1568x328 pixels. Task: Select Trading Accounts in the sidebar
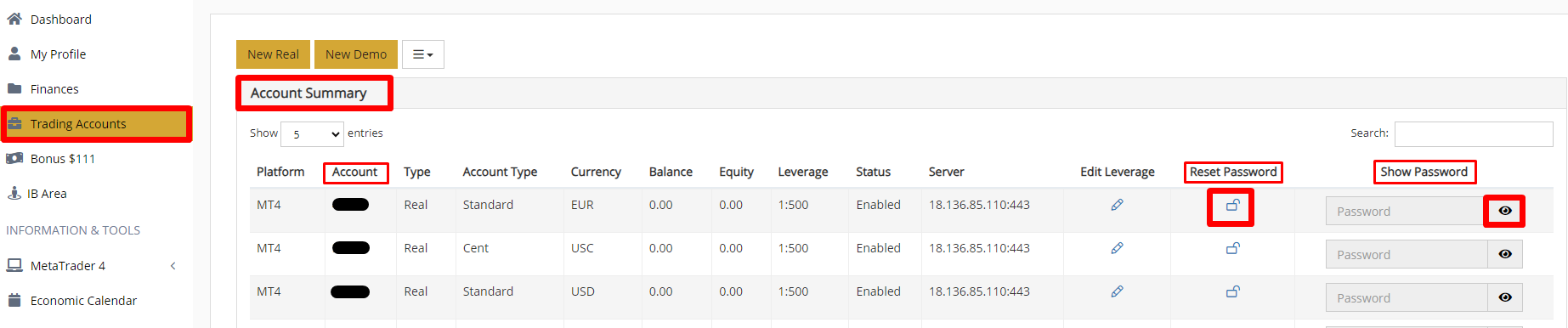96,124
